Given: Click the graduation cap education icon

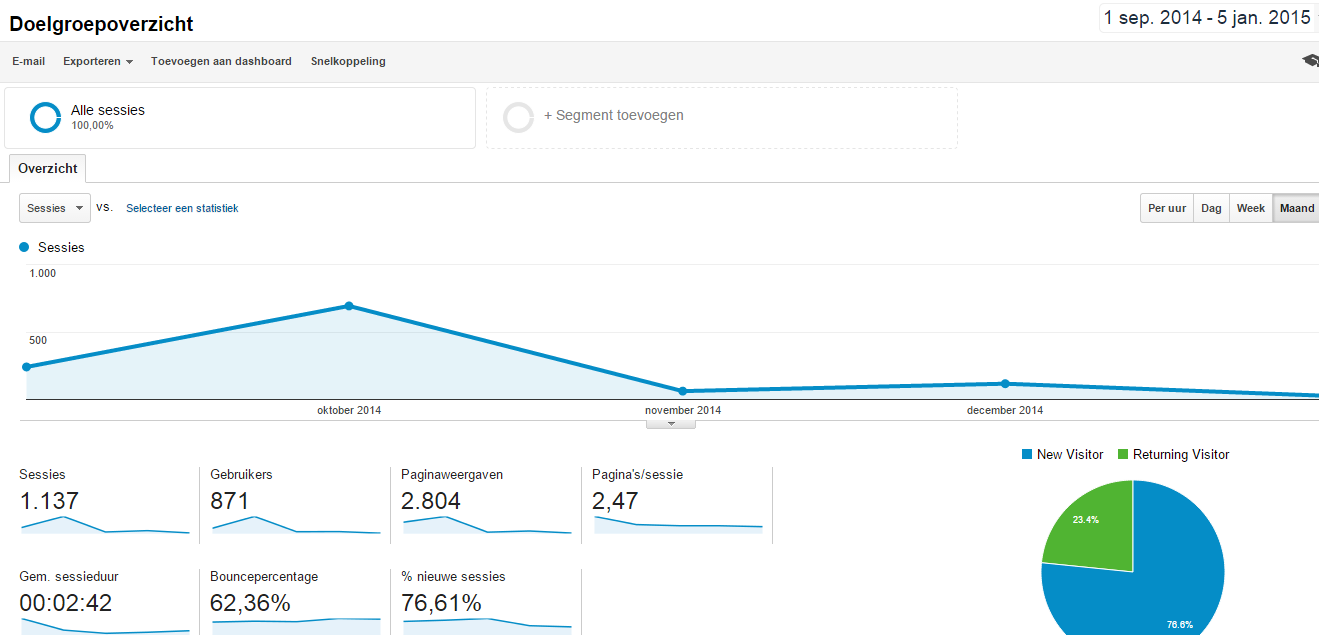Looking at the screenshot, I should click(x=1310, y=61).
